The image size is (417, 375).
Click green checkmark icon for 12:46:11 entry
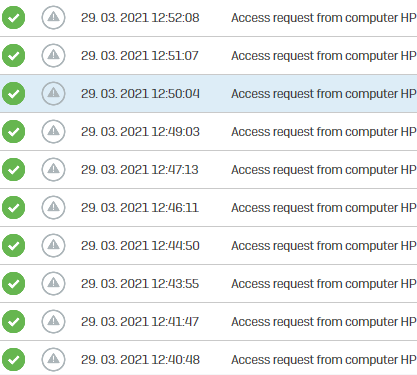[x=13, y=208]
